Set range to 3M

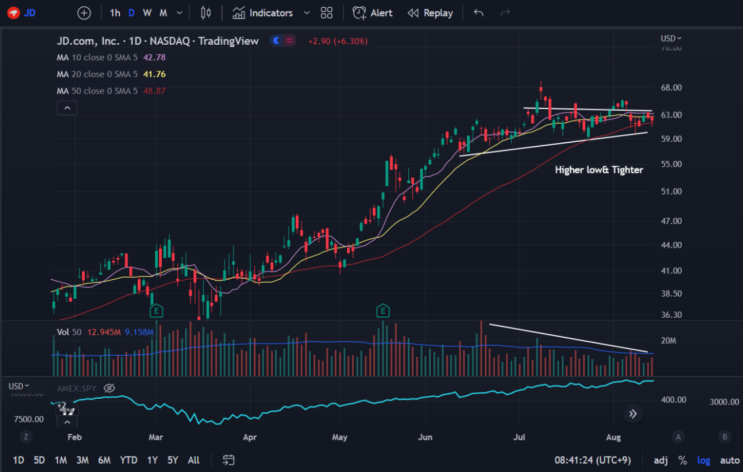click(82, 460)
